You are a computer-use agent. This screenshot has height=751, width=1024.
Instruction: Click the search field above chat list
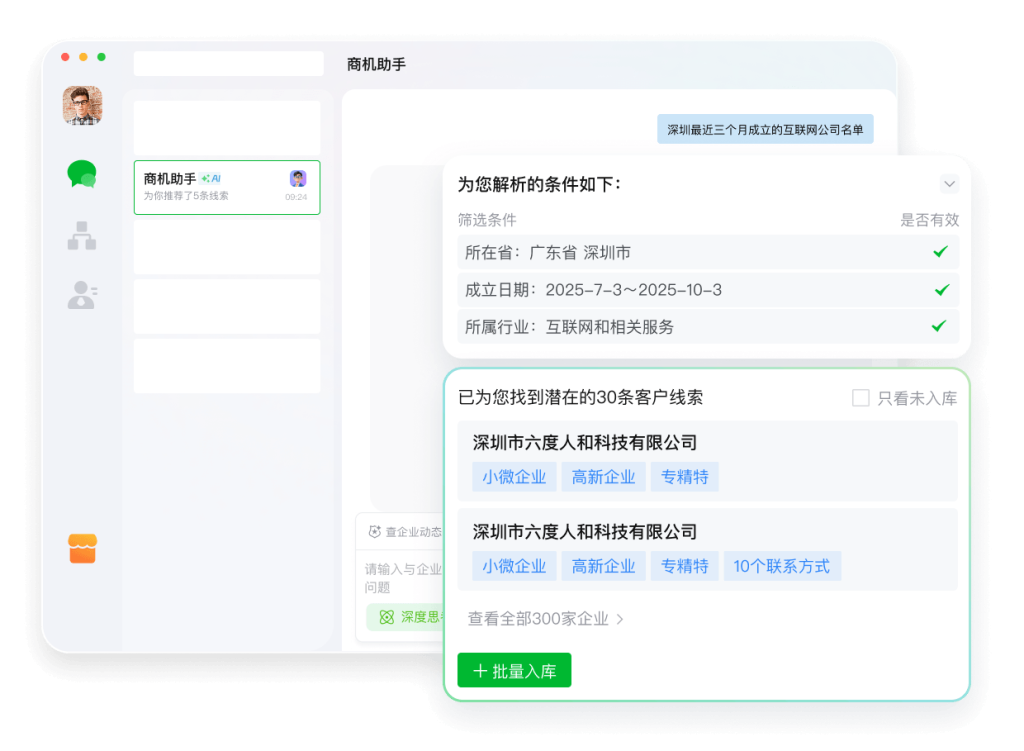coord(229,64)
